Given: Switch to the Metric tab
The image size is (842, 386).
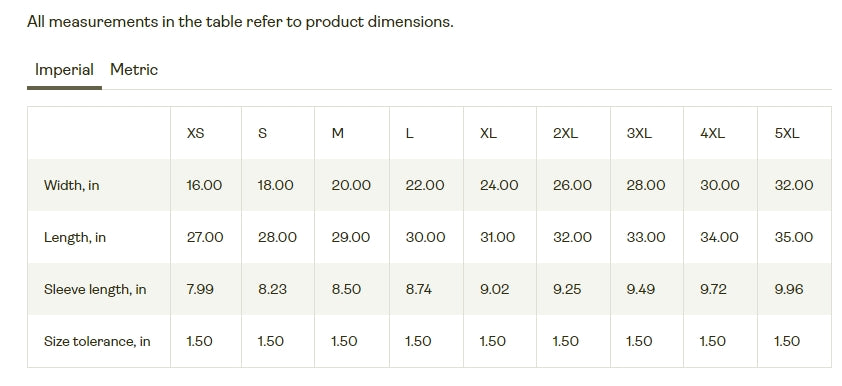Looking at the screenshot, I should click(134, 70).
